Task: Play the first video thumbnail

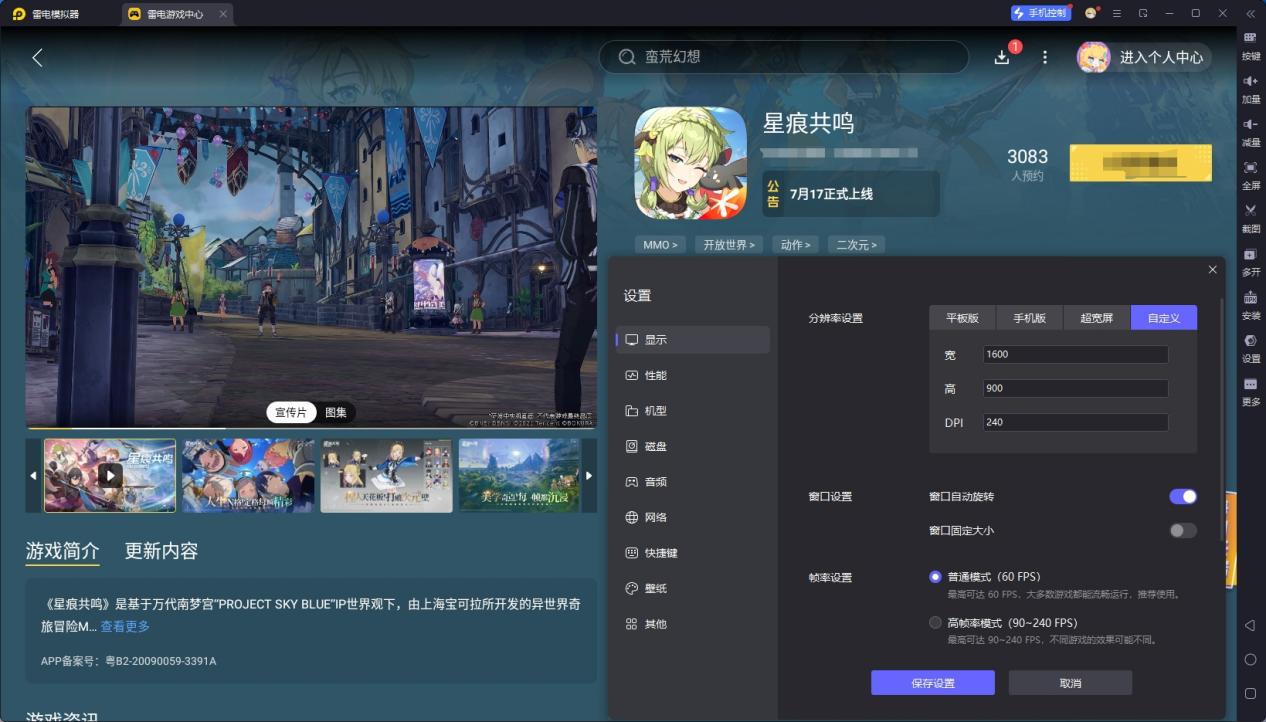Action: [x=110, y=475]
